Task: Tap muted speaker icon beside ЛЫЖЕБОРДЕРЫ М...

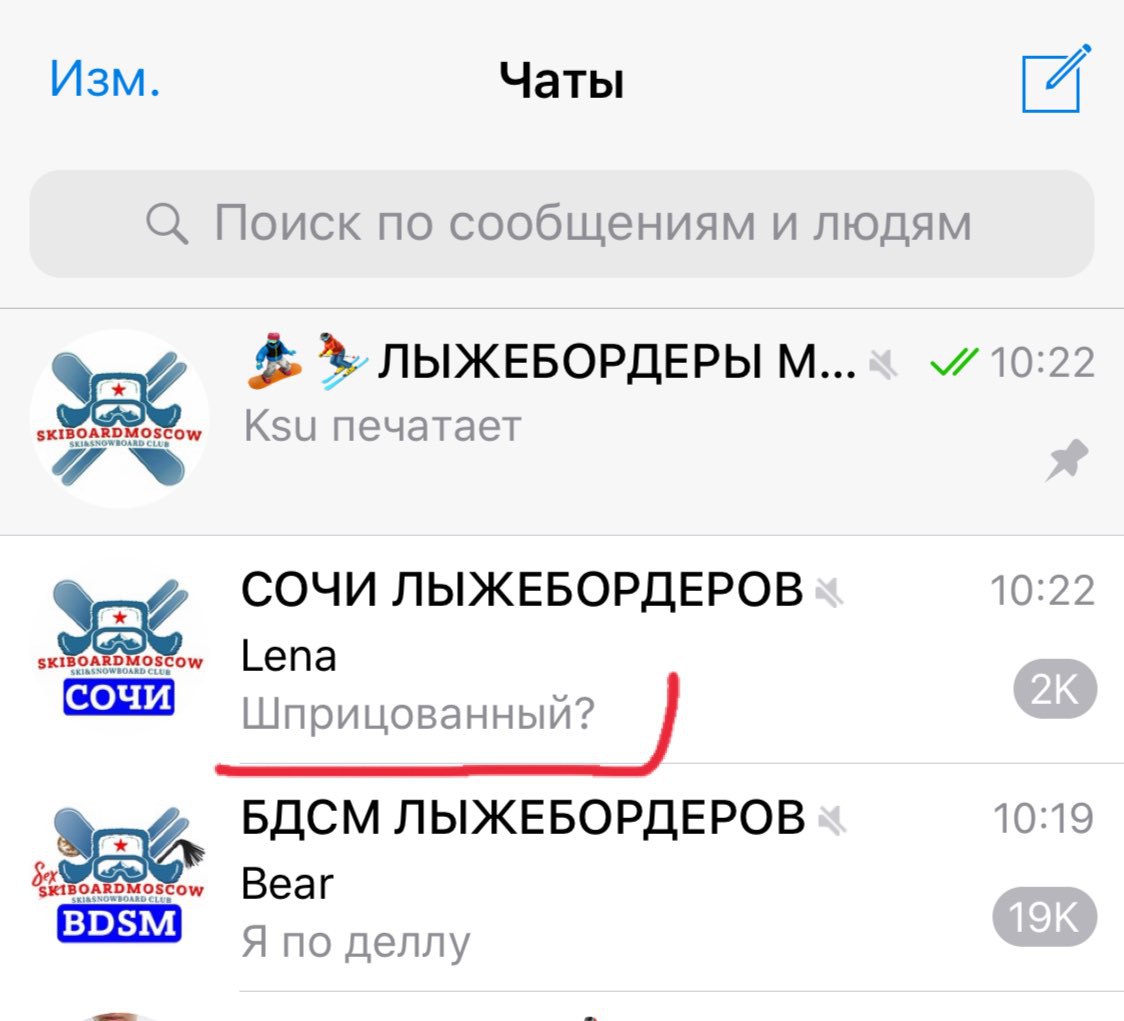Action: point(882,364)
